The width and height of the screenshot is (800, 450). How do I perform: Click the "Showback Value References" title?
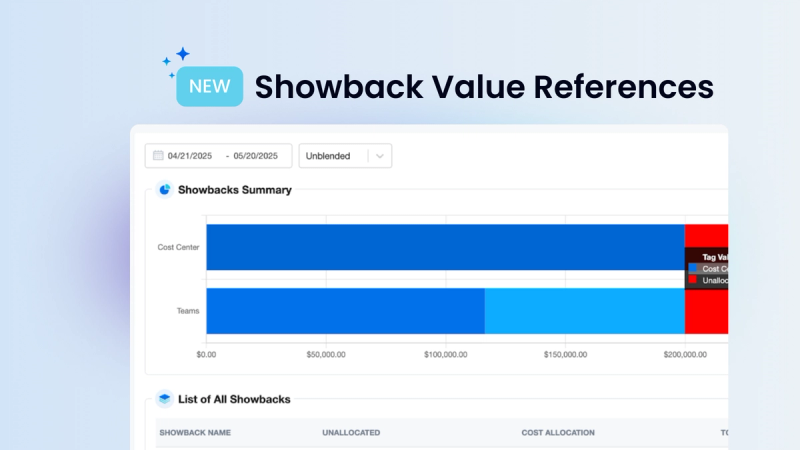click(484, 87)
